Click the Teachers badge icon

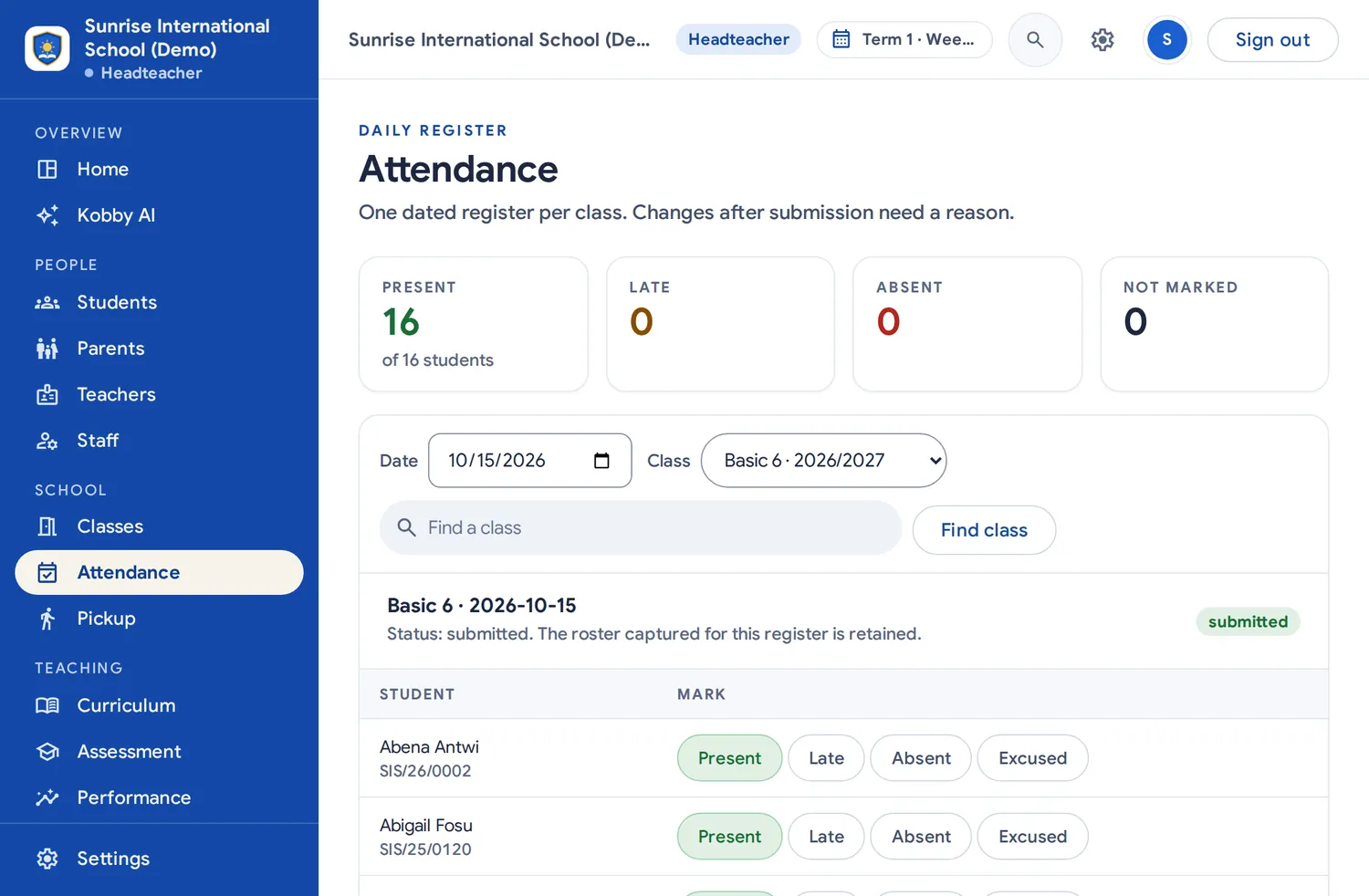pos(47,395)
